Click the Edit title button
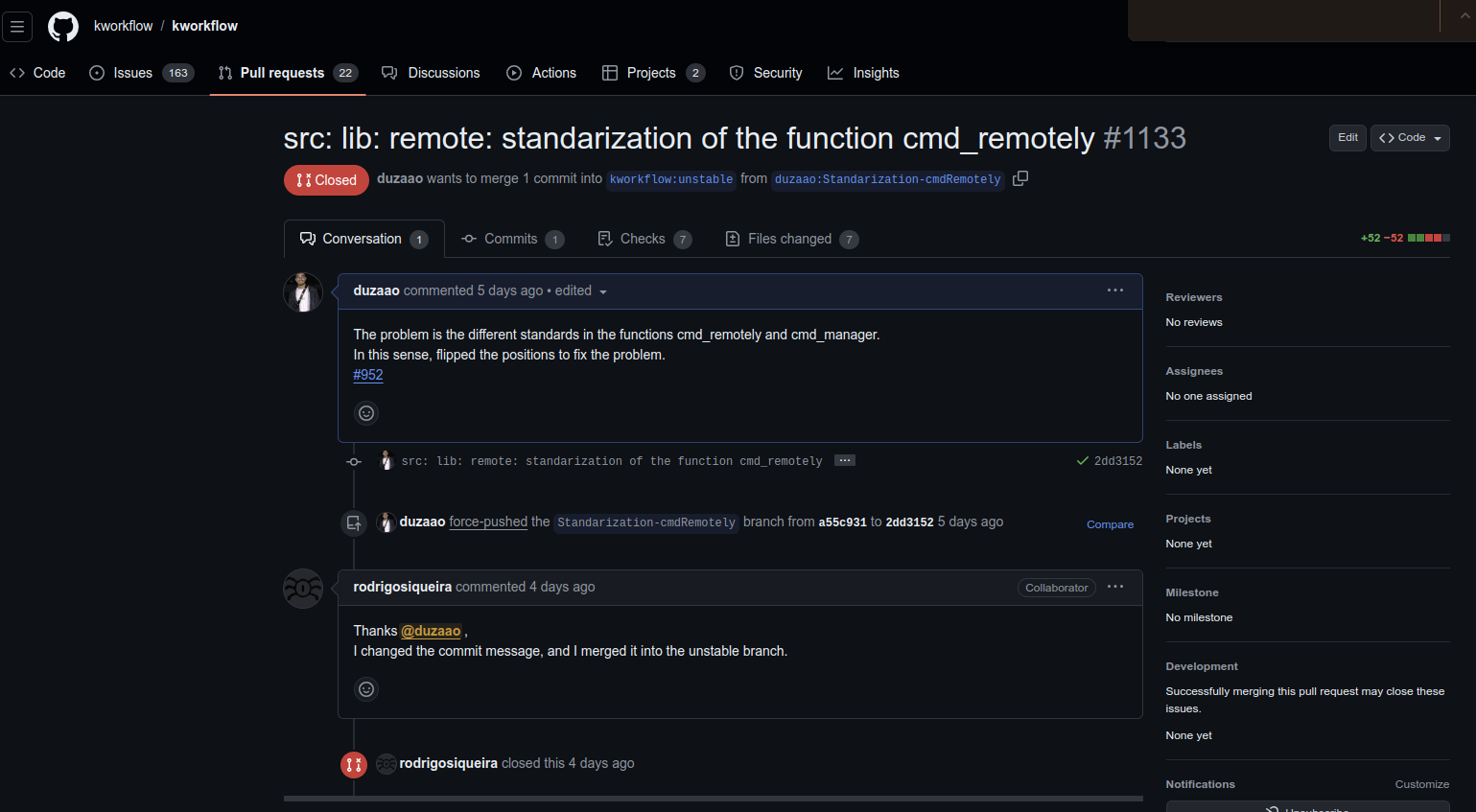This screenshot has width=1476, height=812. 1347,138
